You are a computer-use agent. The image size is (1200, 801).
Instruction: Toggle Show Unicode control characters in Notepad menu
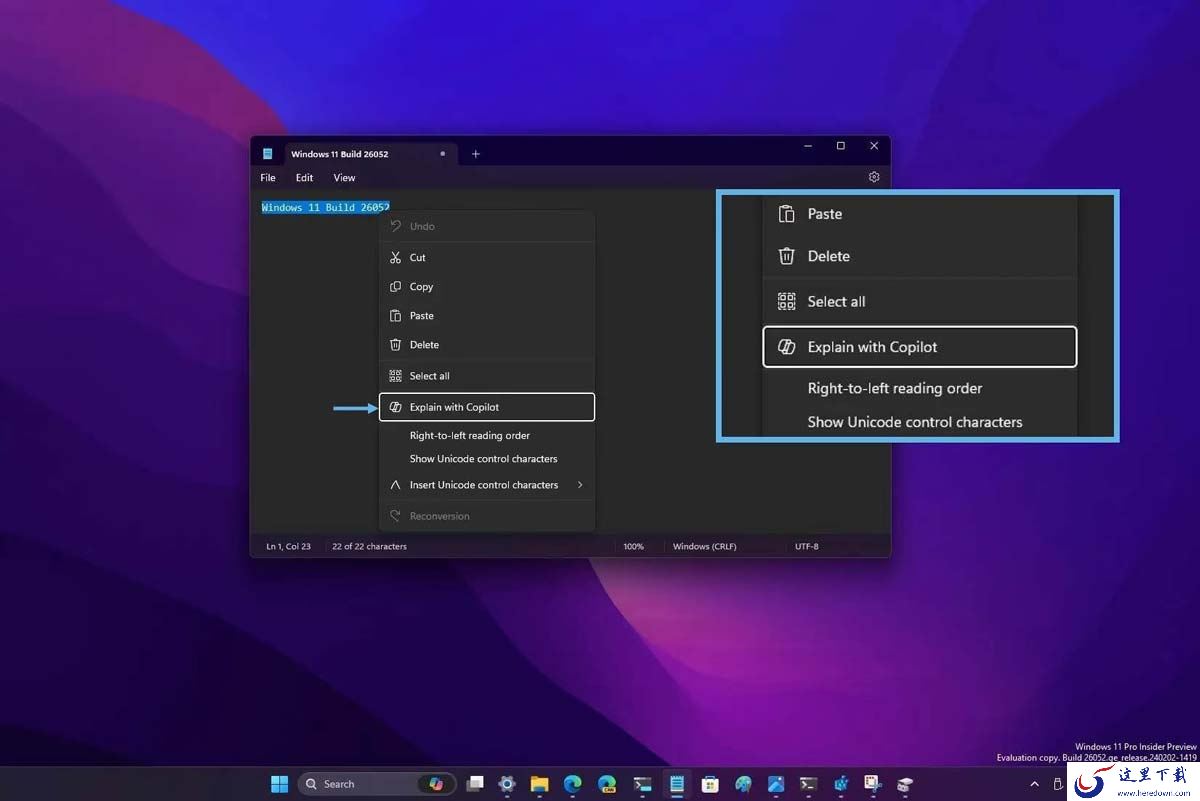pyautogui.click(x=487, y=459)
